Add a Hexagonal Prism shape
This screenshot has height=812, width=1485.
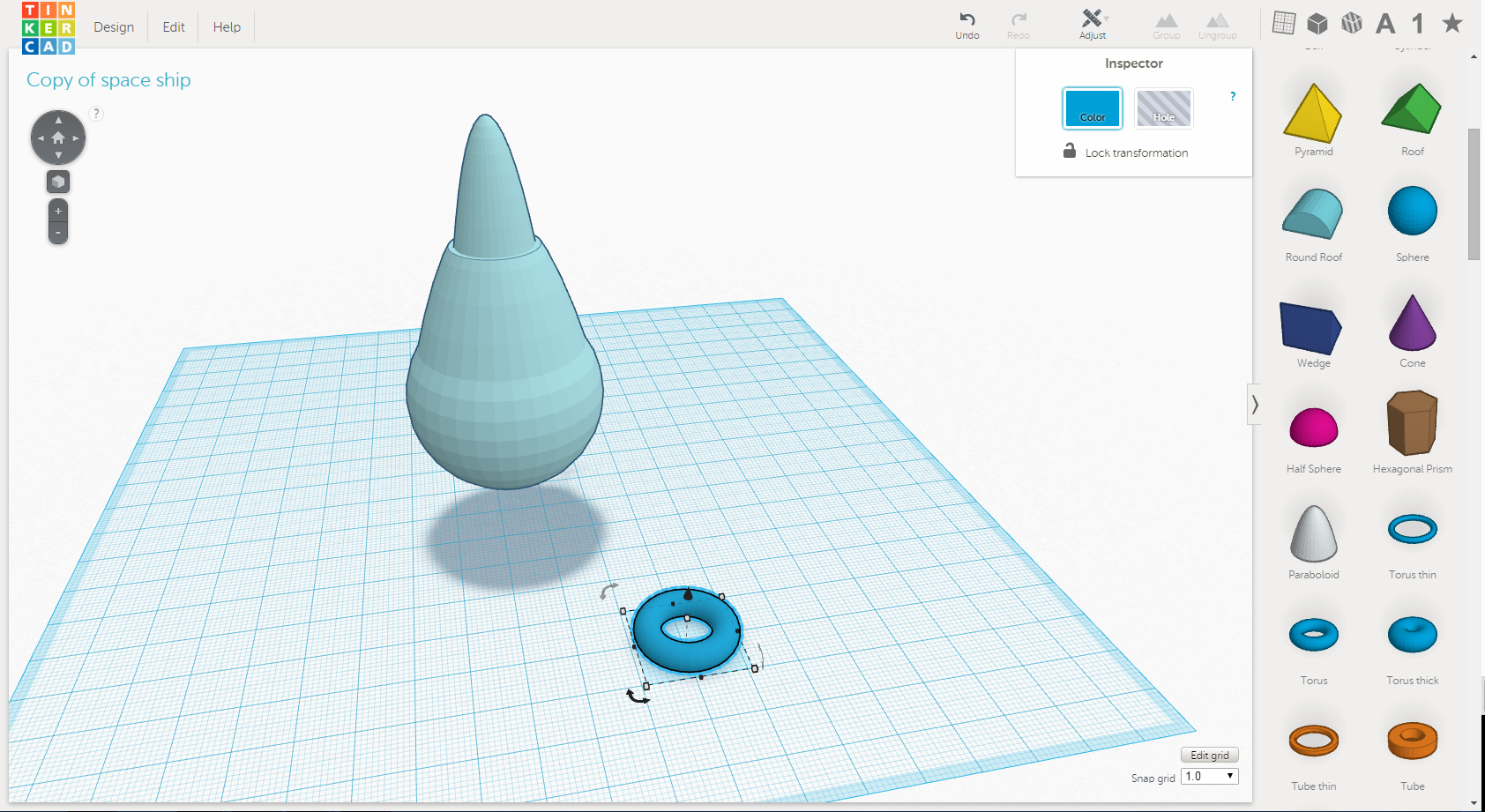tap(1413, 434)
